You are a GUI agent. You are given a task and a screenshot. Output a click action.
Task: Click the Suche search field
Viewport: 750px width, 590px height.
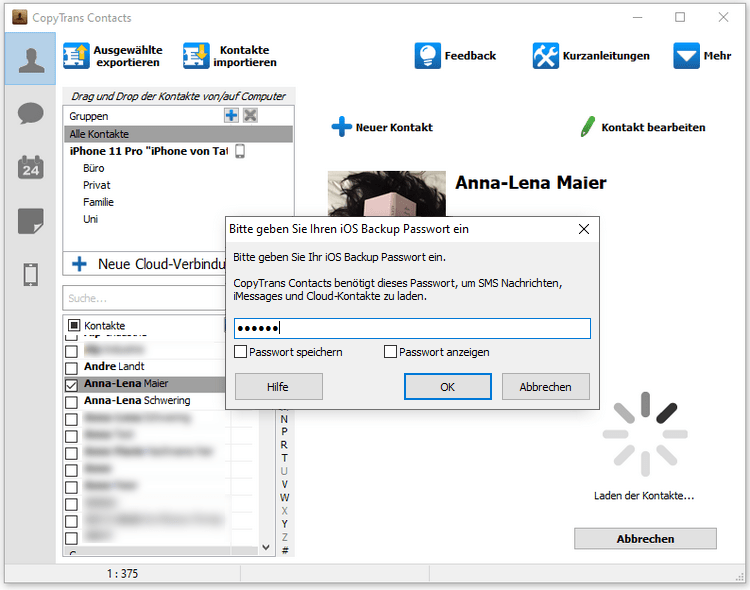coord(143,299)
